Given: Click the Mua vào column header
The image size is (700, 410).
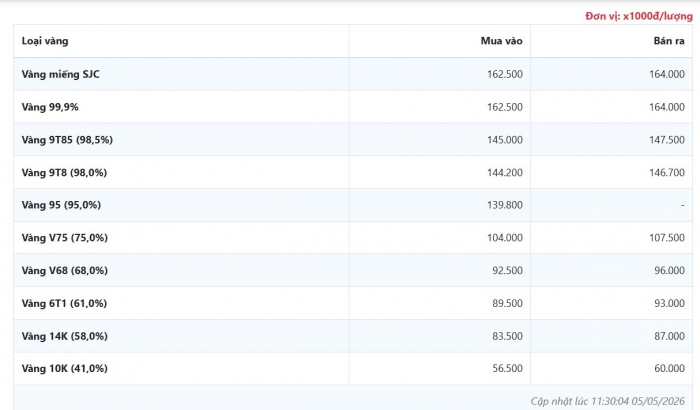Looking at the screenshot, I should (x=501, y=41).
